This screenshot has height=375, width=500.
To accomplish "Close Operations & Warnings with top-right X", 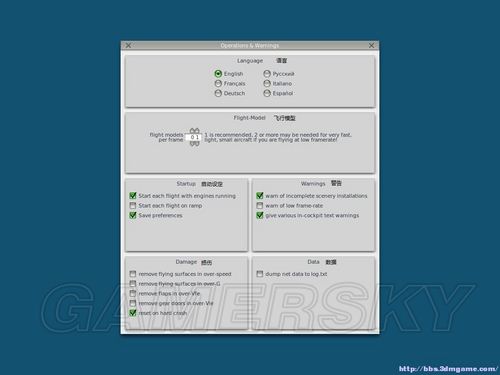I will pyautogui.click(x=371, y=45).
